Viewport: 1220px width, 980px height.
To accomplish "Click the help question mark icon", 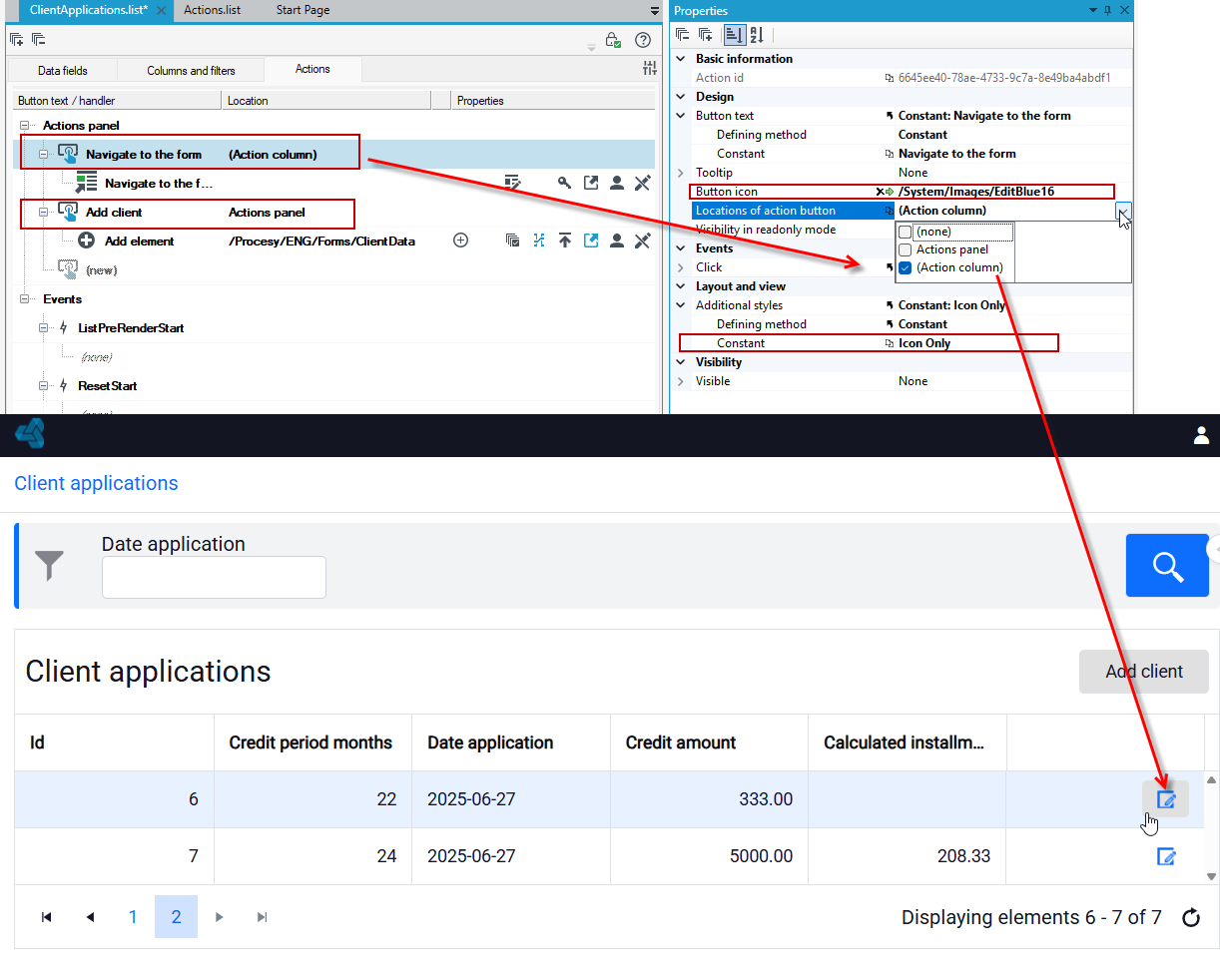I will 643,40.
